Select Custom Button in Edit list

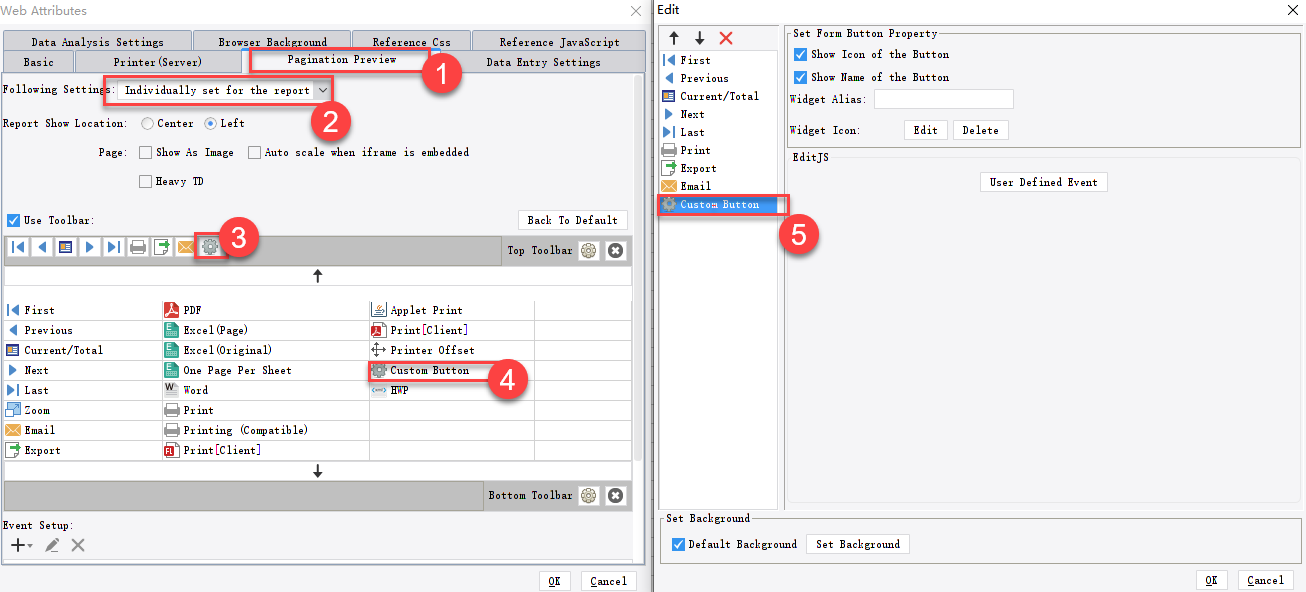coord(718,204)
